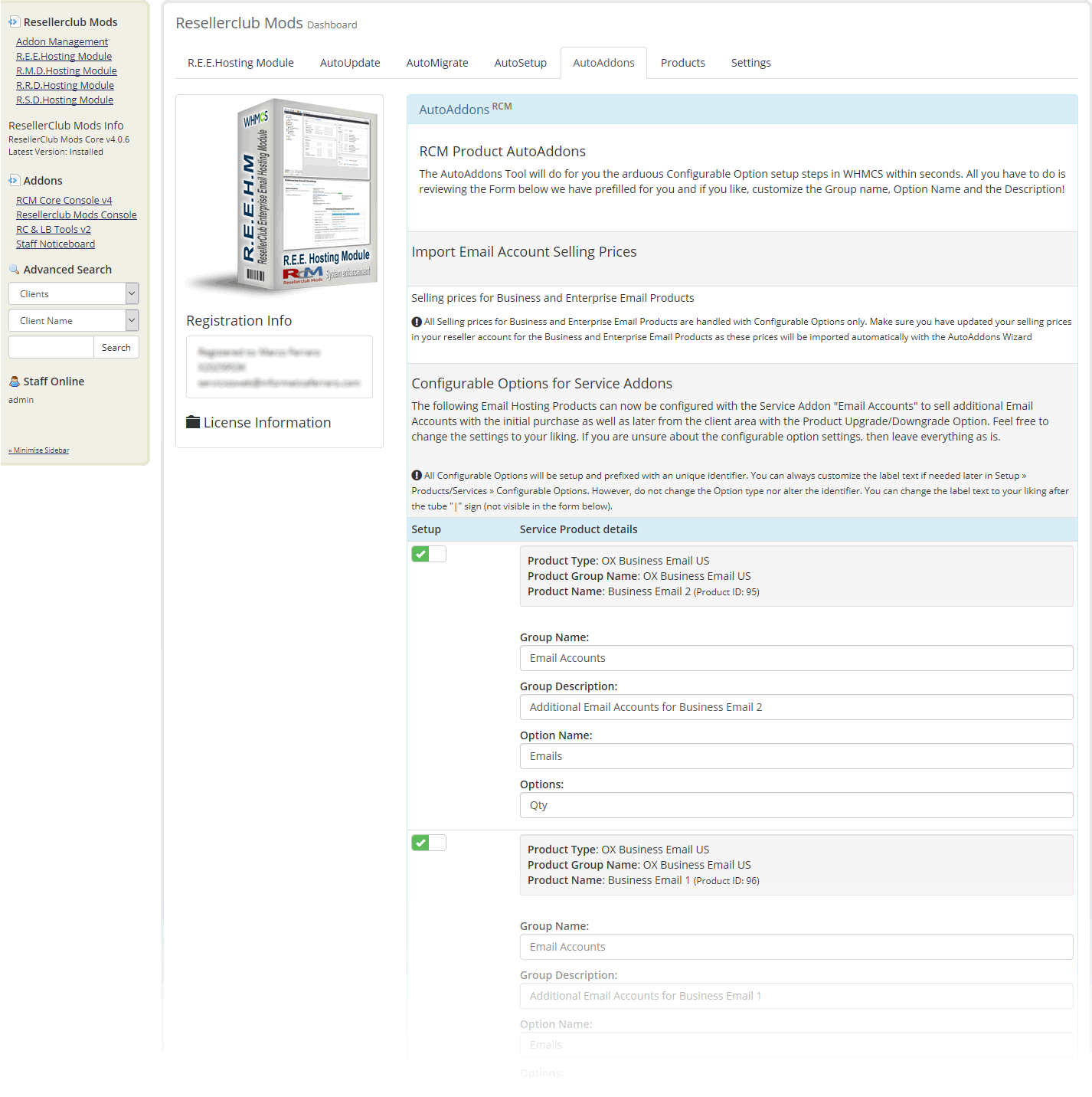The height and width of the screenshot is (1097, 1092).
Task: Toggle setup switch for Business Email 2
Action: pyautogui.click(x=428, y=554)
